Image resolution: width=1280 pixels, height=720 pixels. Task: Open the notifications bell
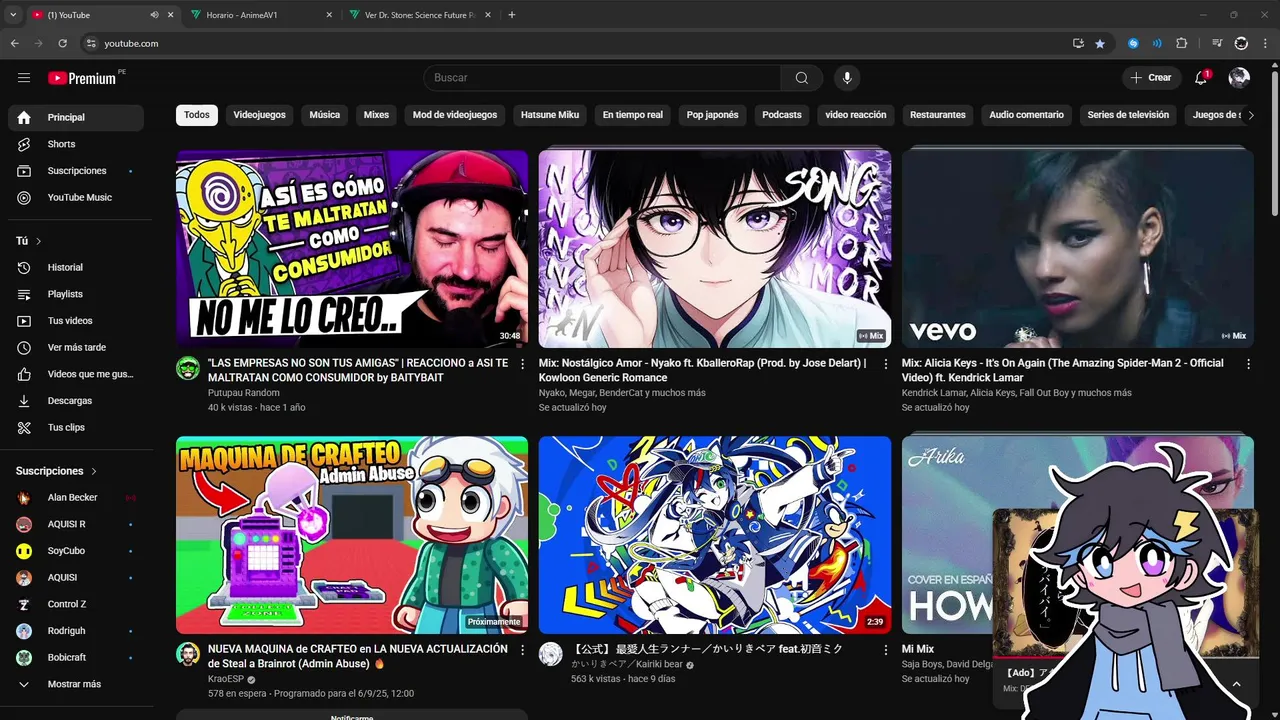[1202, 78]
